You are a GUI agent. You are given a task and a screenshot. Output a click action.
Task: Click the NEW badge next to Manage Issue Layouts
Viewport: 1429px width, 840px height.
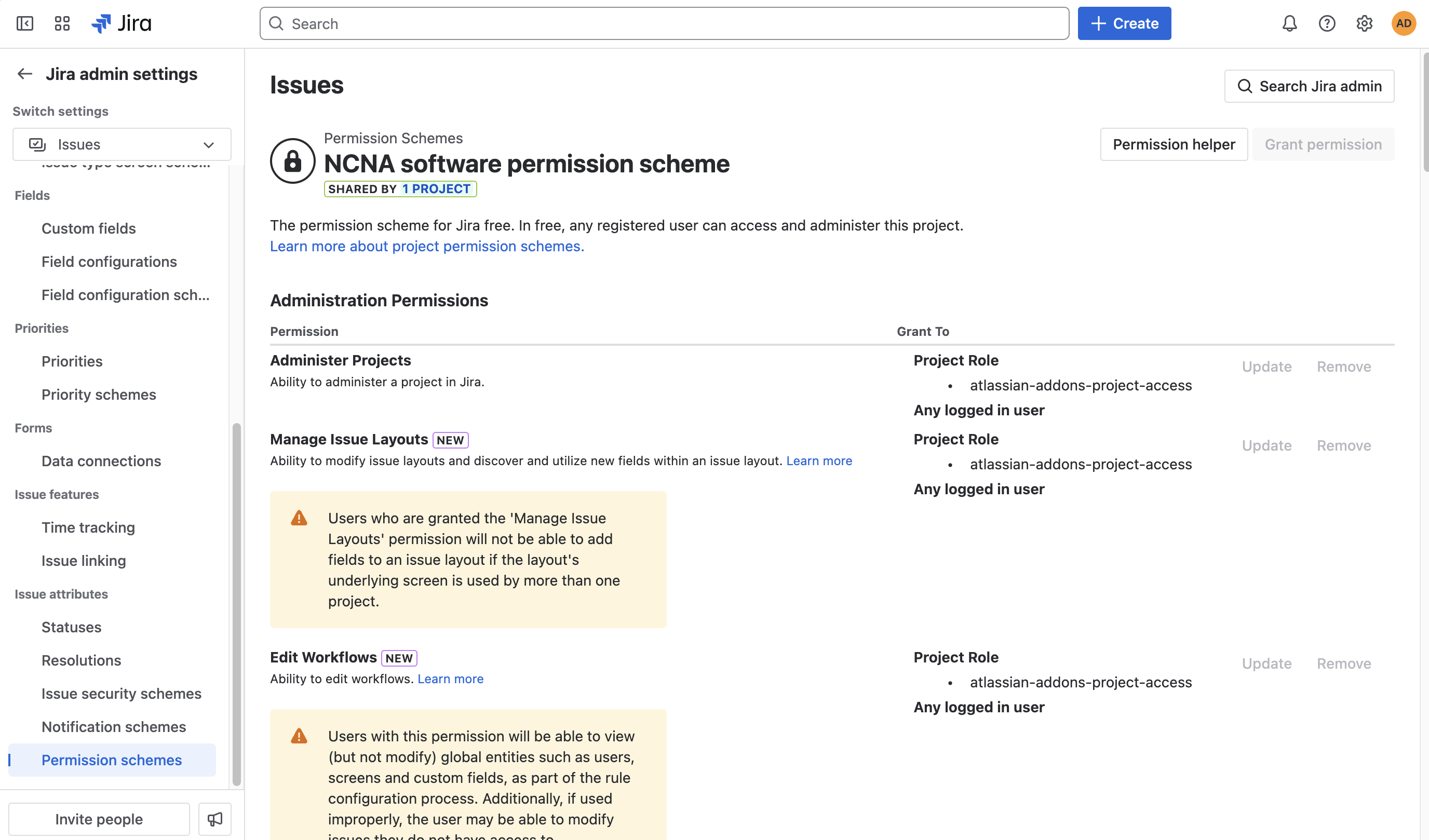pos(450,440)
